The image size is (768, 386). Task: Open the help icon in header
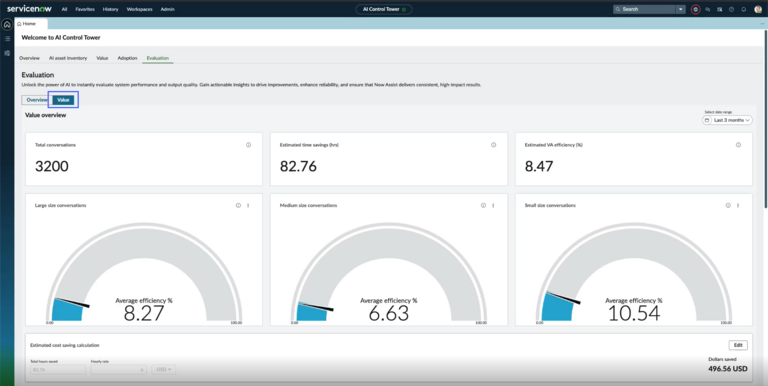[x=731, y=9]
